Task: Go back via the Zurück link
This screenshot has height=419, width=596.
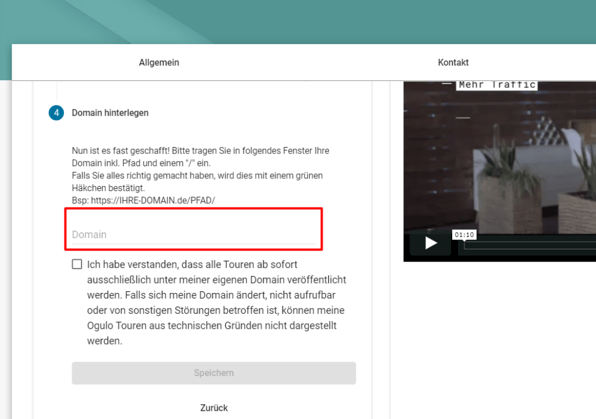Action: point(214,408)
